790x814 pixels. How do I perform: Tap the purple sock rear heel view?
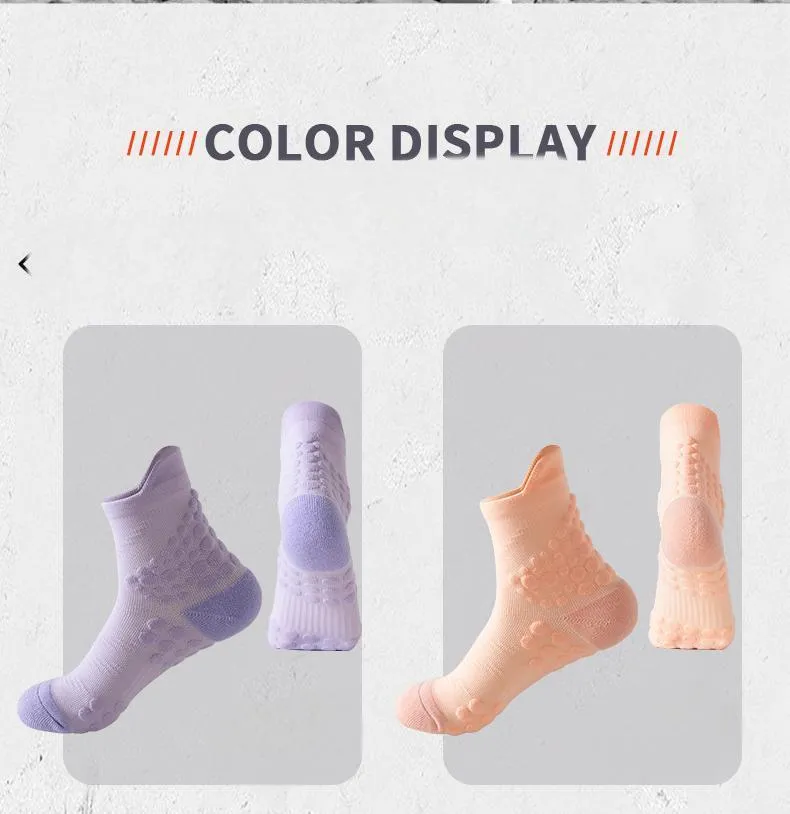[x=315, y=525]
